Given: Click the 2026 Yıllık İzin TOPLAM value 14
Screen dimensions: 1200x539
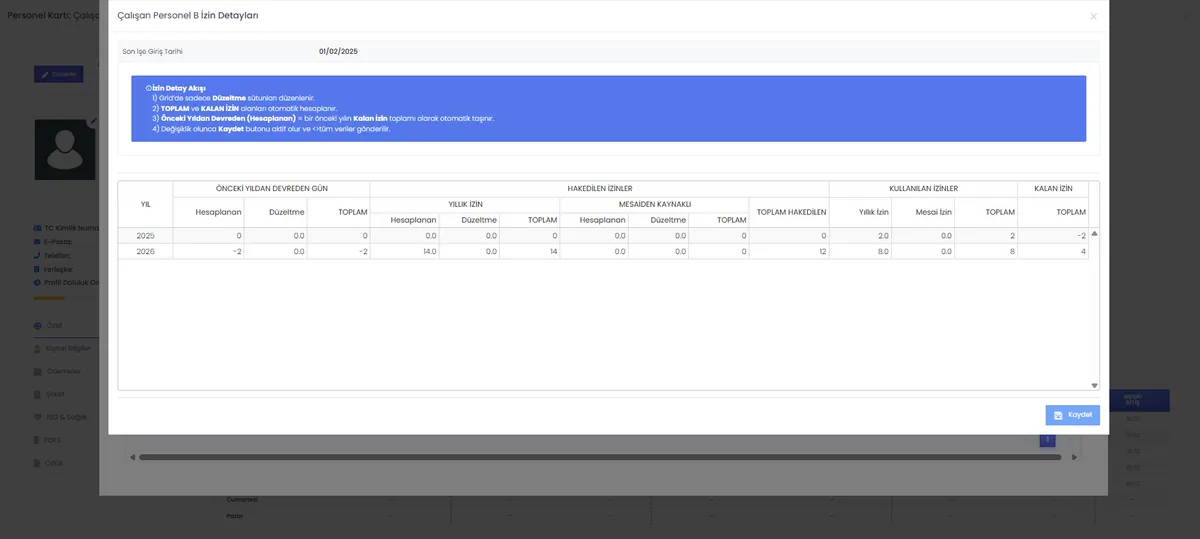Looking at the screenshot, I should click(530, 252).
